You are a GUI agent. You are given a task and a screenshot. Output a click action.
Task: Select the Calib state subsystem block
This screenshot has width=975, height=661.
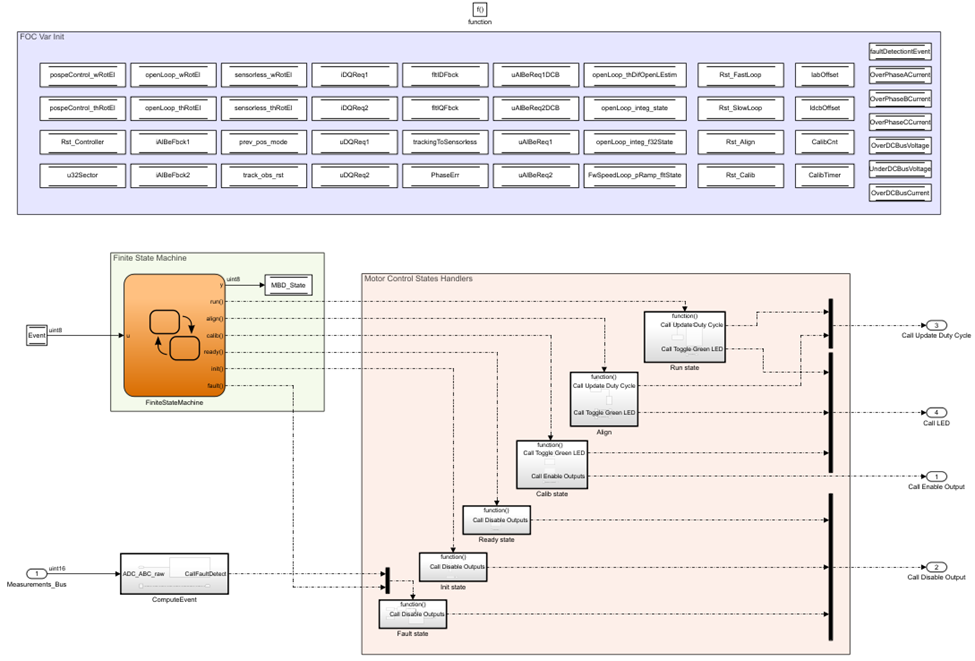(552, 465)
